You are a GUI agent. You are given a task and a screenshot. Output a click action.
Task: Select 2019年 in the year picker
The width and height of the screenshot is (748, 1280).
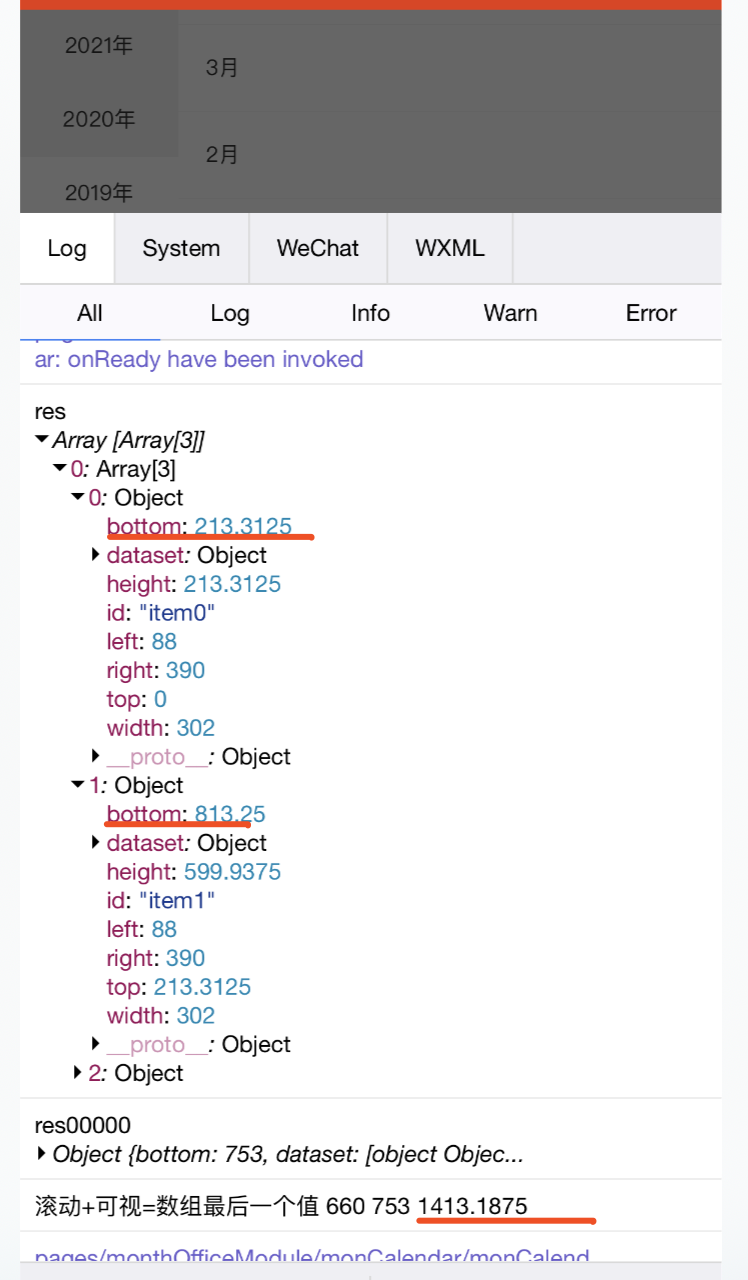tap(99, 192)
